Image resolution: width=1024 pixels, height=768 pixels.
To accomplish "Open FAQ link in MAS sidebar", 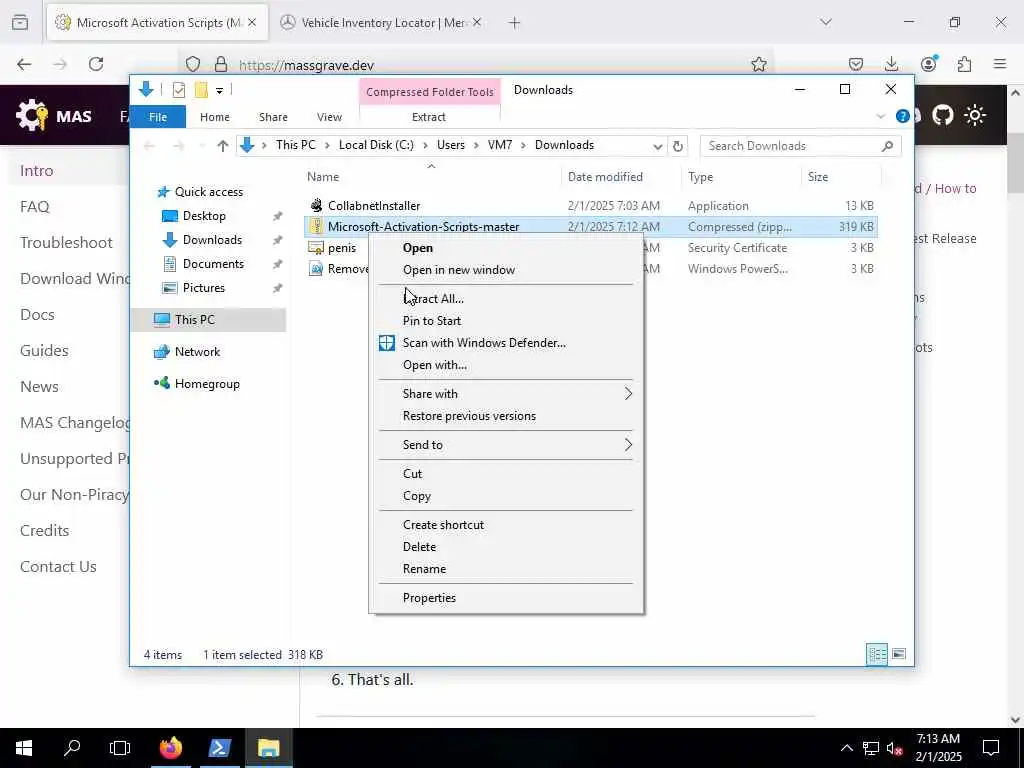I will click(35, 206).
